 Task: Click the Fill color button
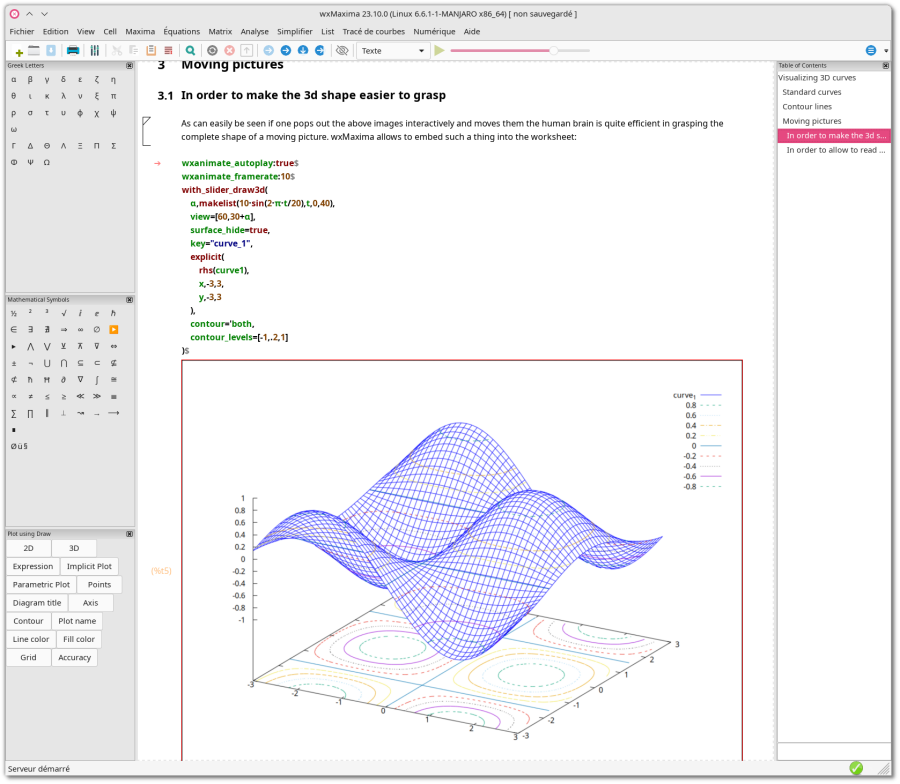click(78, 639)
